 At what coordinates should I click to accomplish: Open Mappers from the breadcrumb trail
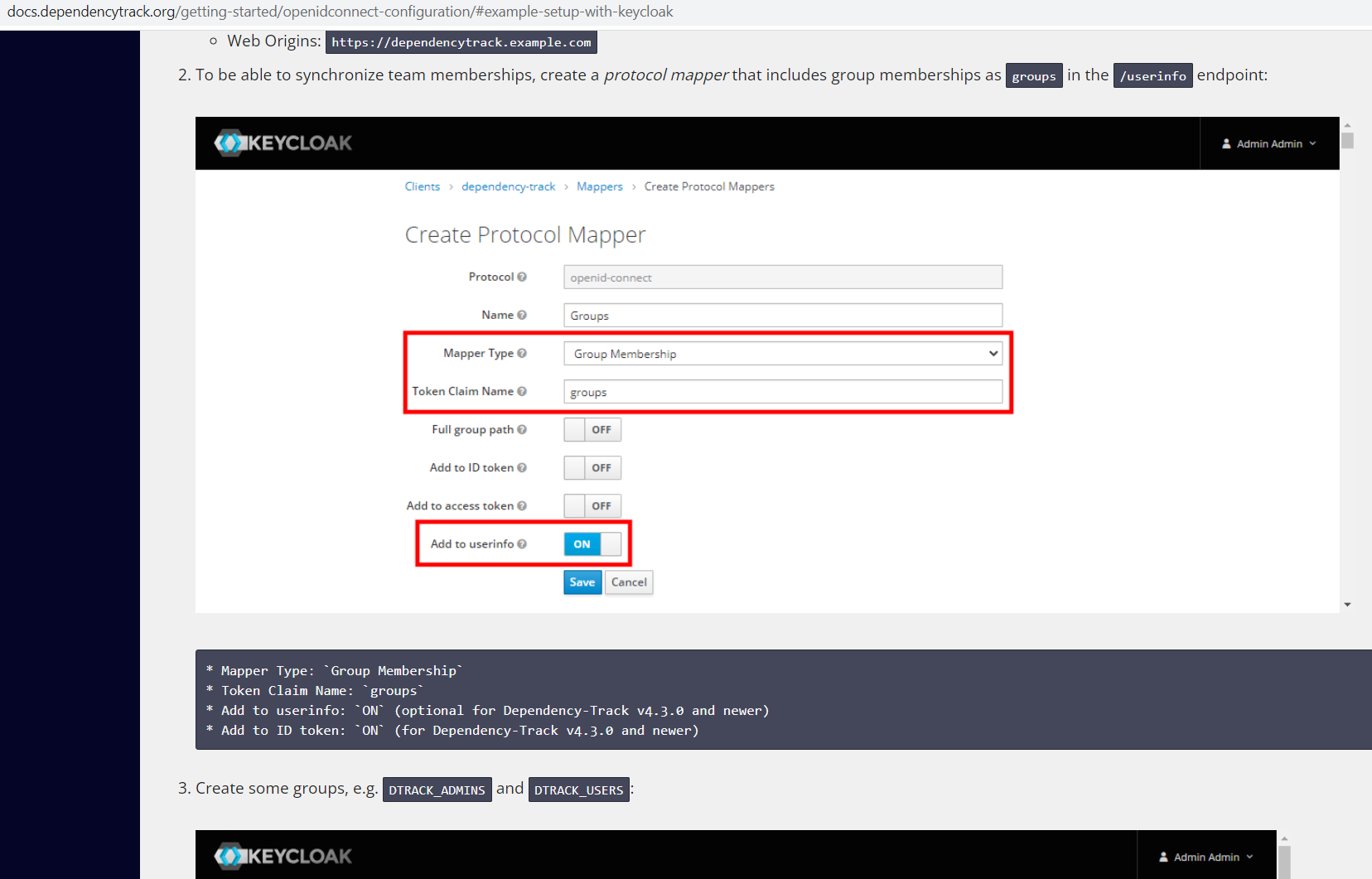click(x=599, y=186)
